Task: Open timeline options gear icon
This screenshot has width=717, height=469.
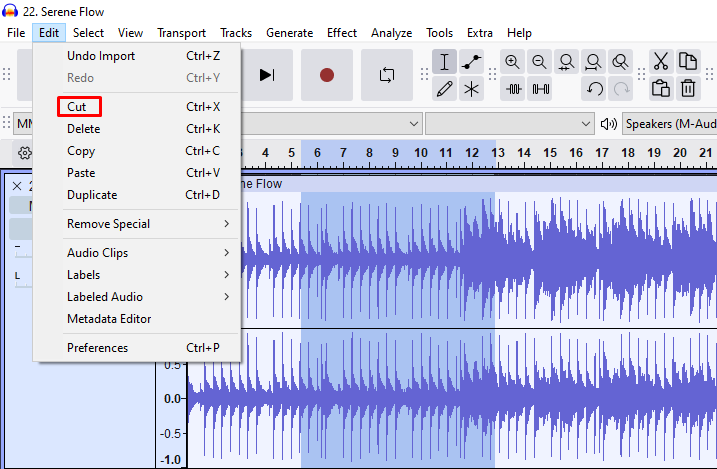Action: coord(25,153)
